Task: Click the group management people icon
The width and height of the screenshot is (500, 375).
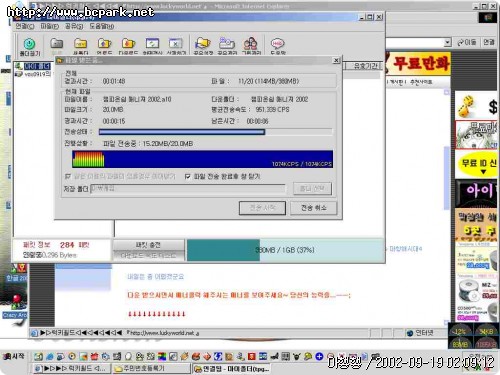Action: click(251, 43)
